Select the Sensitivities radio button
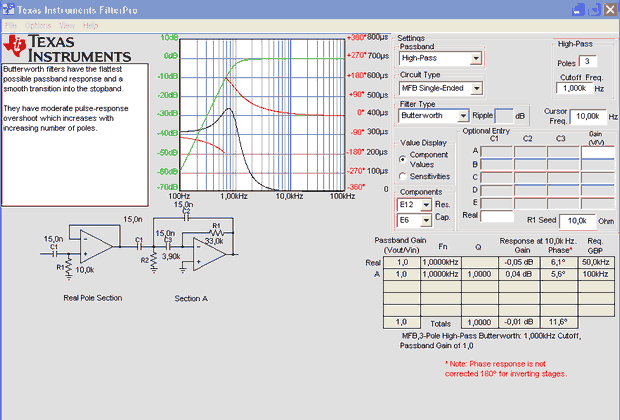Image resolution: width=620 pixels, height=420 pixels. pyautogui.click(x=403, y=176)
